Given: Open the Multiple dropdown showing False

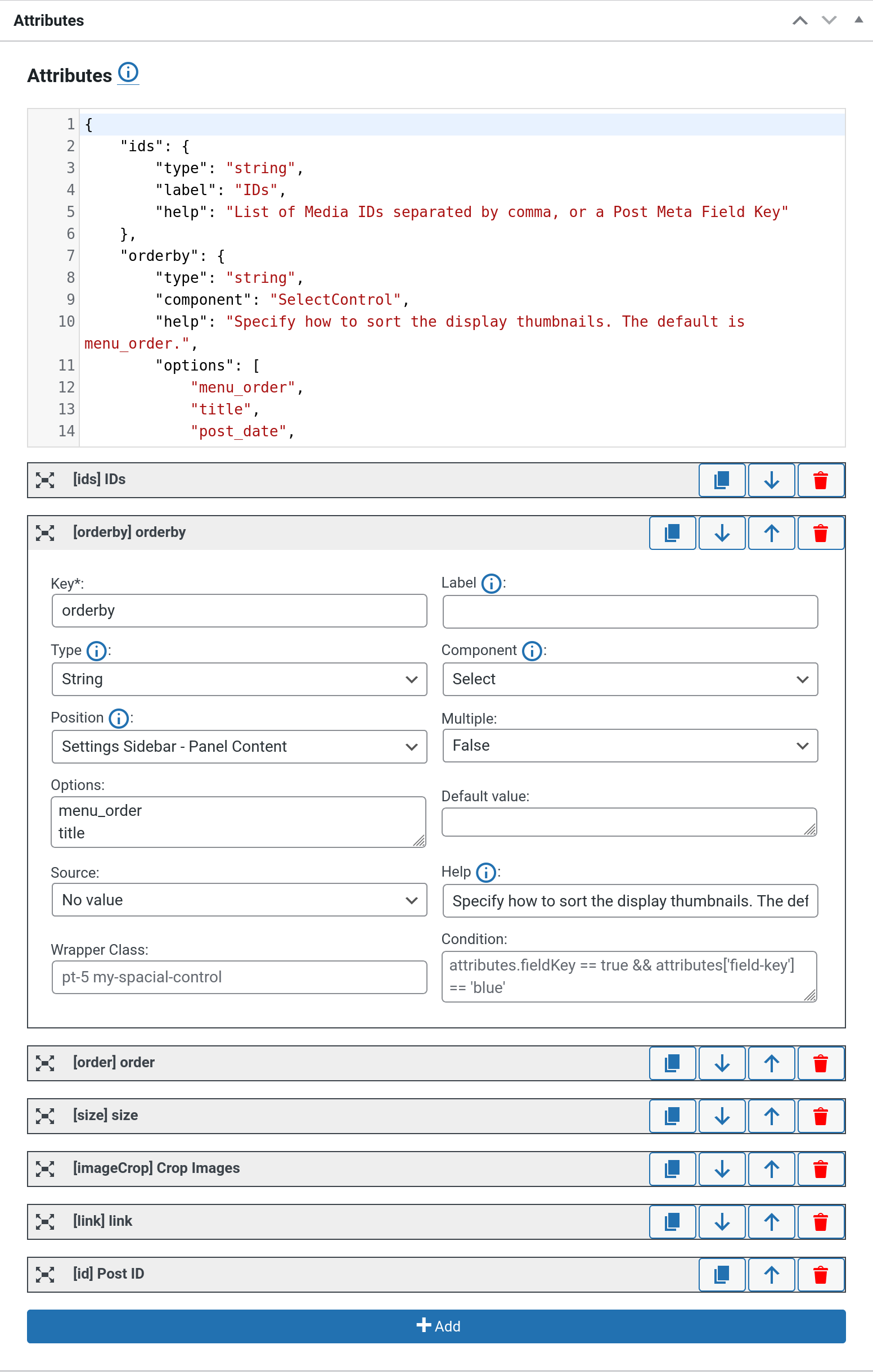Looking at the screenshot, I should [x=630, y=746].
